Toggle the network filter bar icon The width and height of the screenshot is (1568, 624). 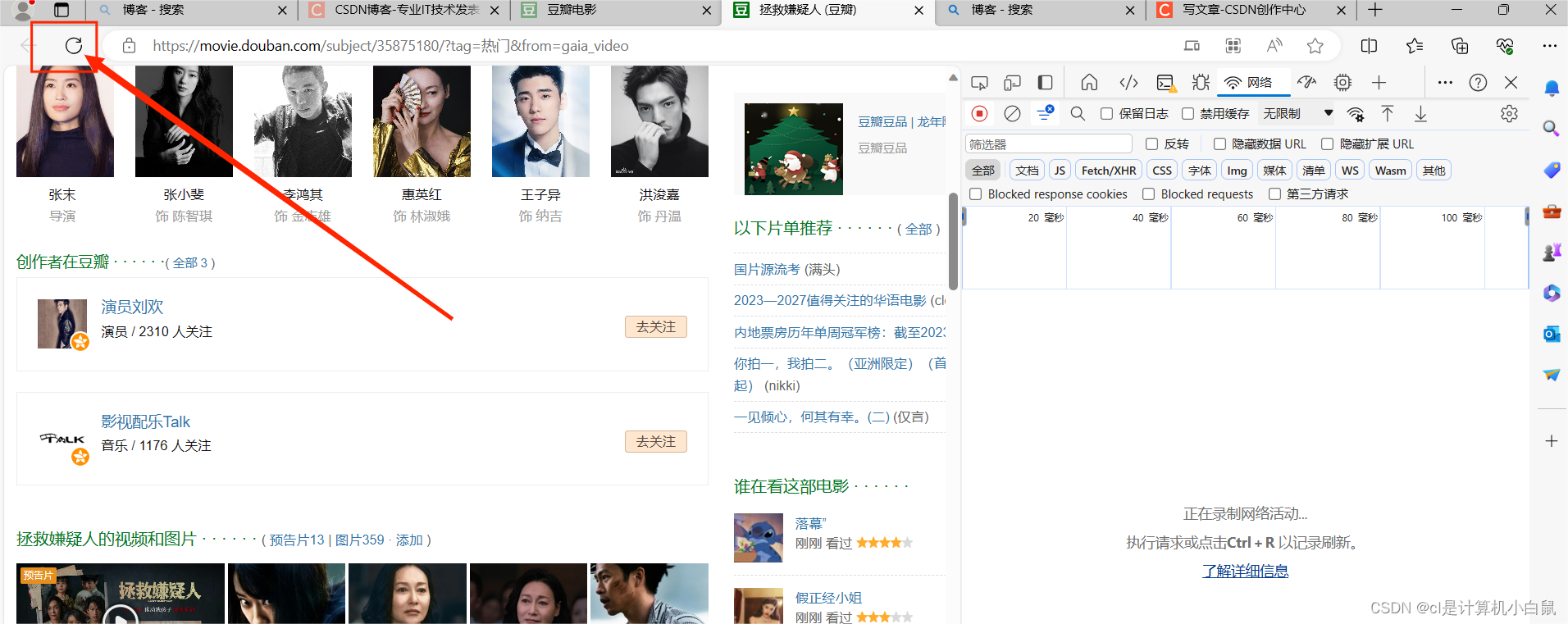click(1045, 113)
